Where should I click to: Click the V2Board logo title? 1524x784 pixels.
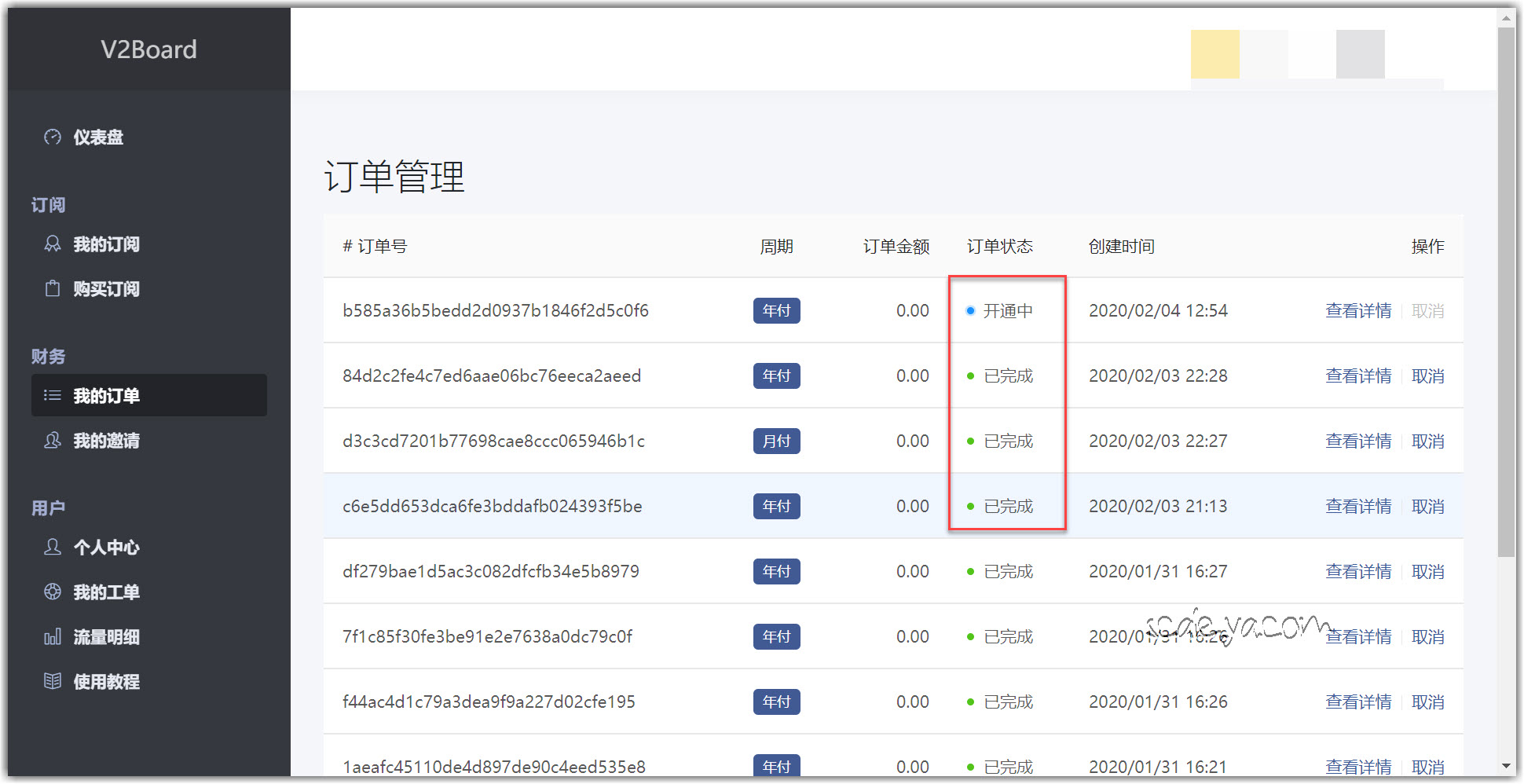click(148, 49)
